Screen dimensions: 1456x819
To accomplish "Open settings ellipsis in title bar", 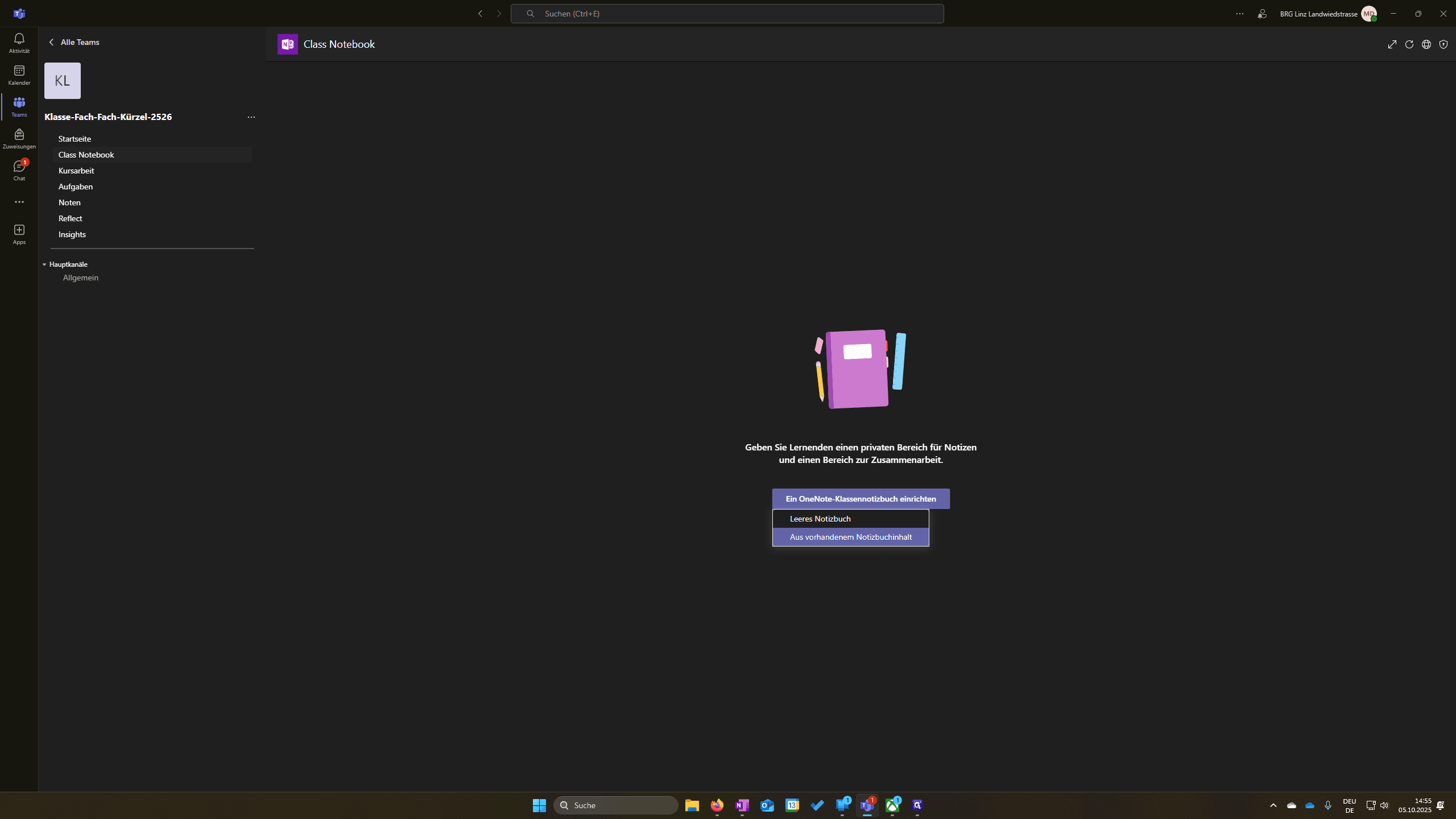I will tap(1239, 14).
